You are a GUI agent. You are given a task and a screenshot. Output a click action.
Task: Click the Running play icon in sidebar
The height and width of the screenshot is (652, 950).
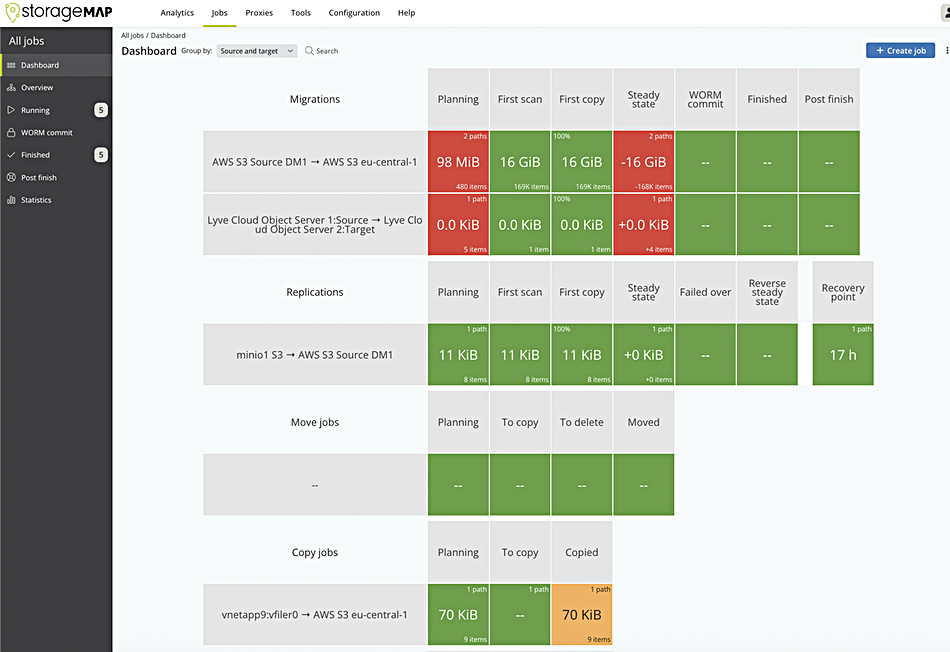click(11, 110)
